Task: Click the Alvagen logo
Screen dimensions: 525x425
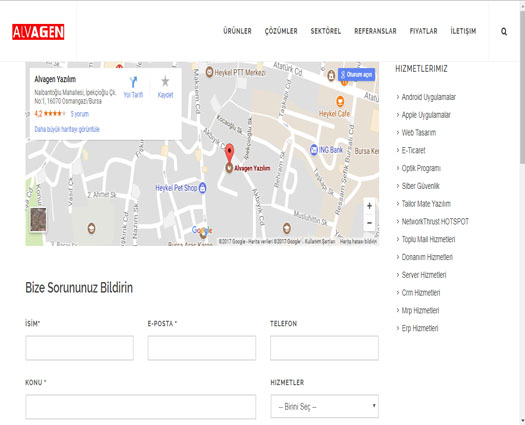Action: pyautogui.click(x=38, y=32)
